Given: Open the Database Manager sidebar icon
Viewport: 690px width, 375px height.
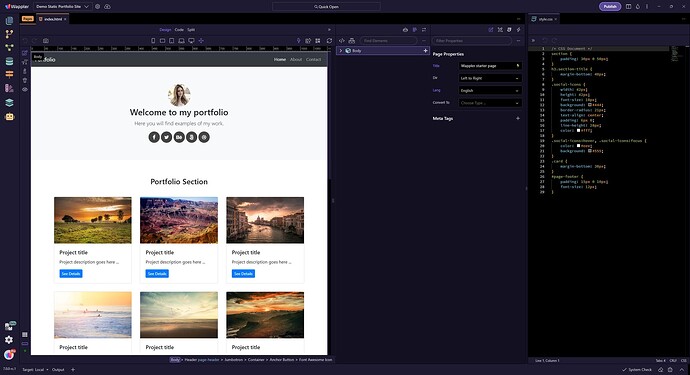Looking at the screenshot, I should click(x=9, y=61).
